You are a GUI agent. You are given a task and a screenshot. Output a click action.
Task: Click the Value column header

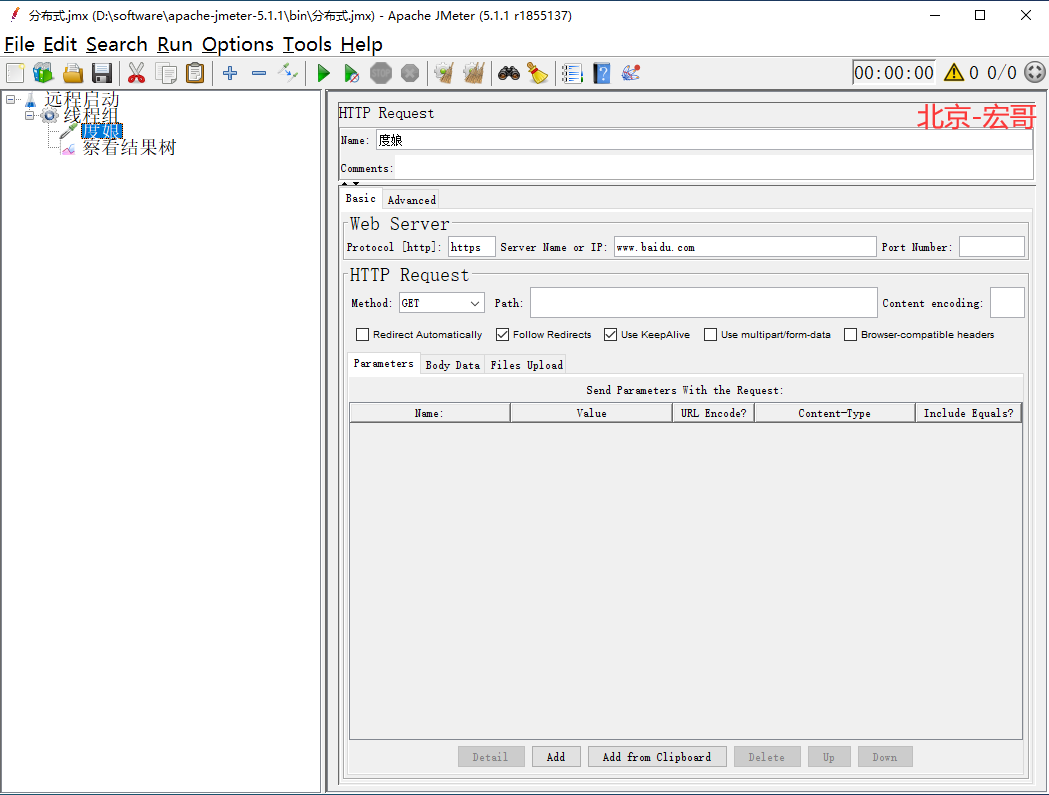tap(591, 413)
